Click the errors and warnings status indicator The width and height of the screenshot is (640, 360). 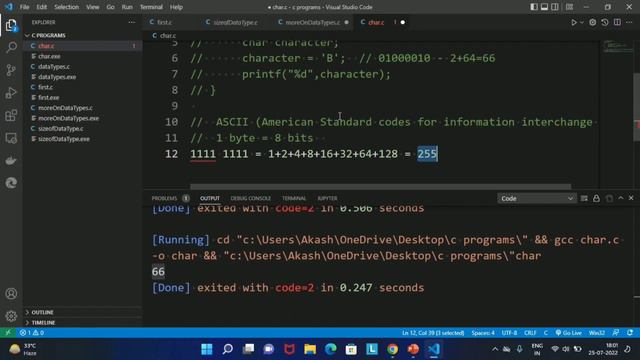(x=32, y=333)
